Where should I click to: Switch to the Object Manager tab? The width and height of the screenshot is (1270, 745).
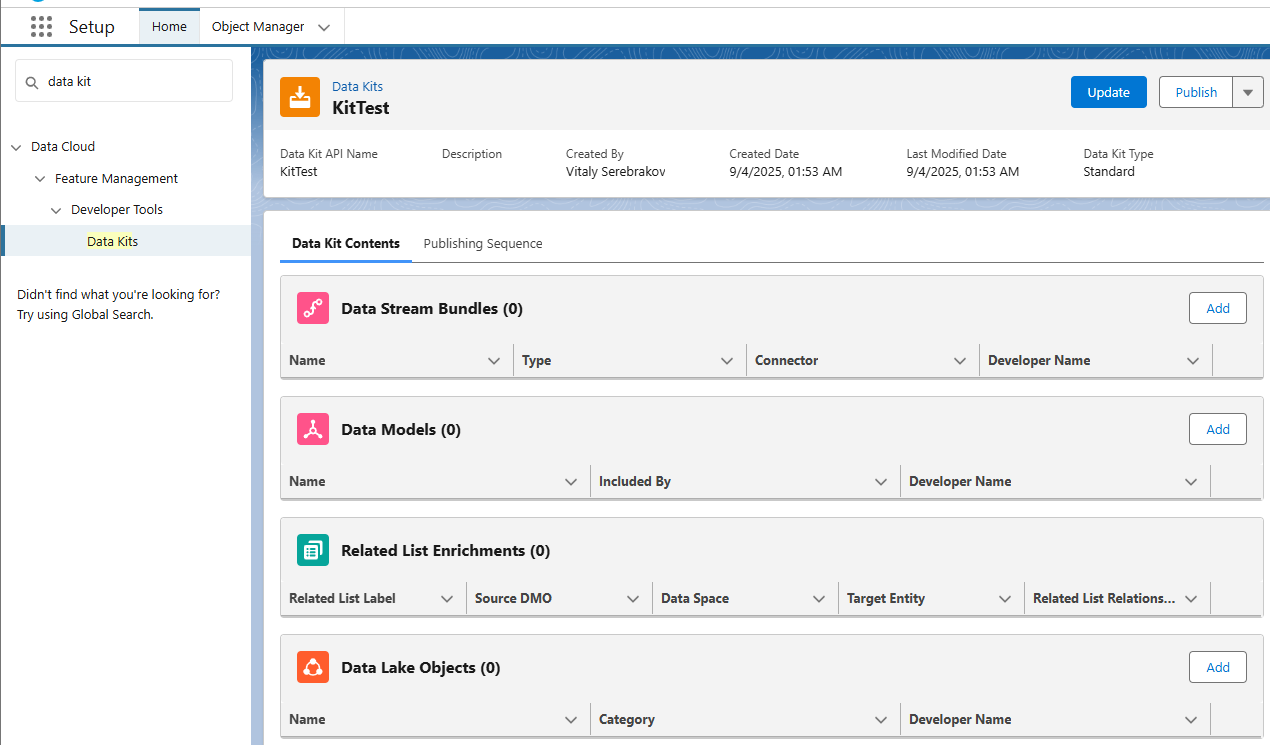(258, 27)
